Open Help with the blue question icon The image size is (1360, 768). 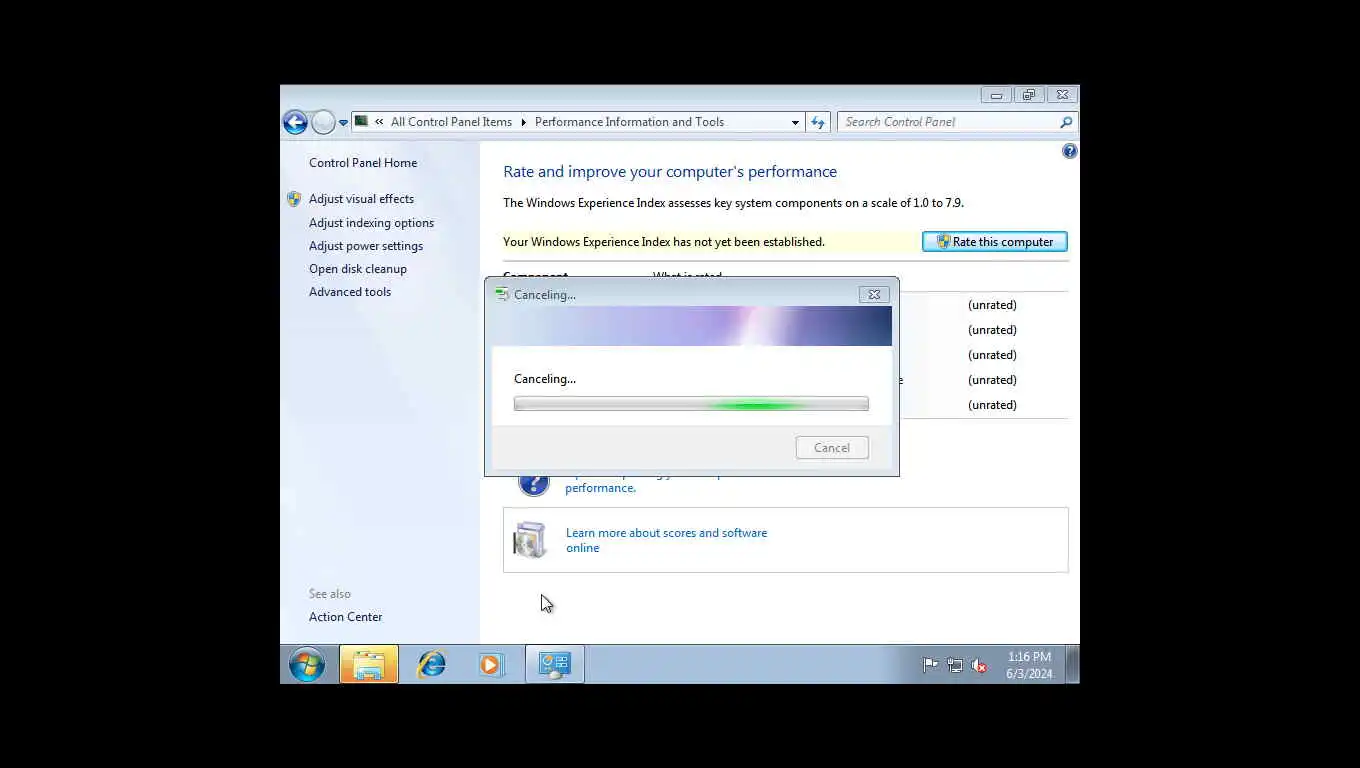click(x=1070, y=151)
